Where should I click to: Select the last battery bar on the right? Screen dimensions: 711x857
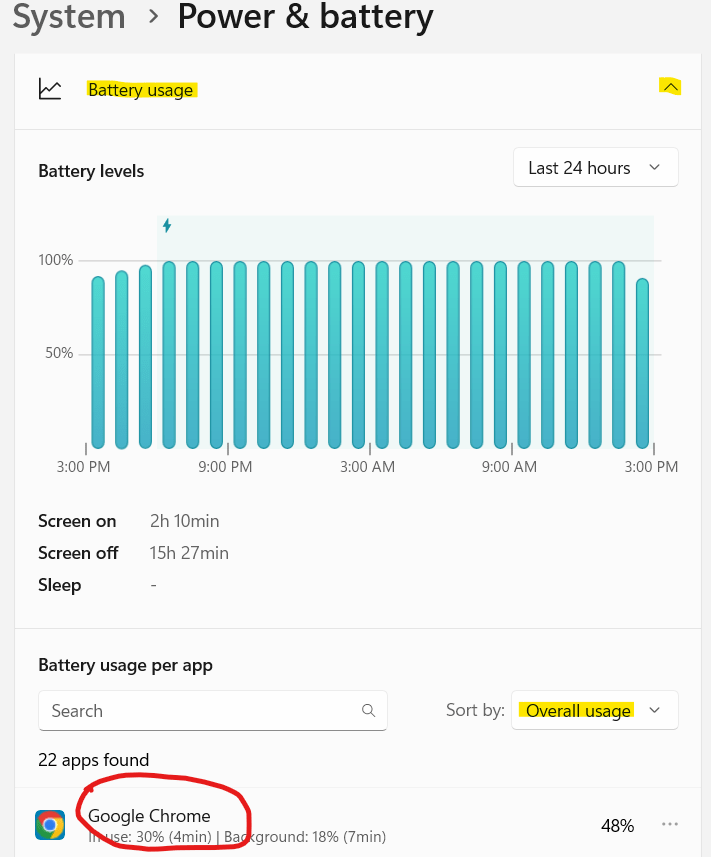tap(642, 363)
